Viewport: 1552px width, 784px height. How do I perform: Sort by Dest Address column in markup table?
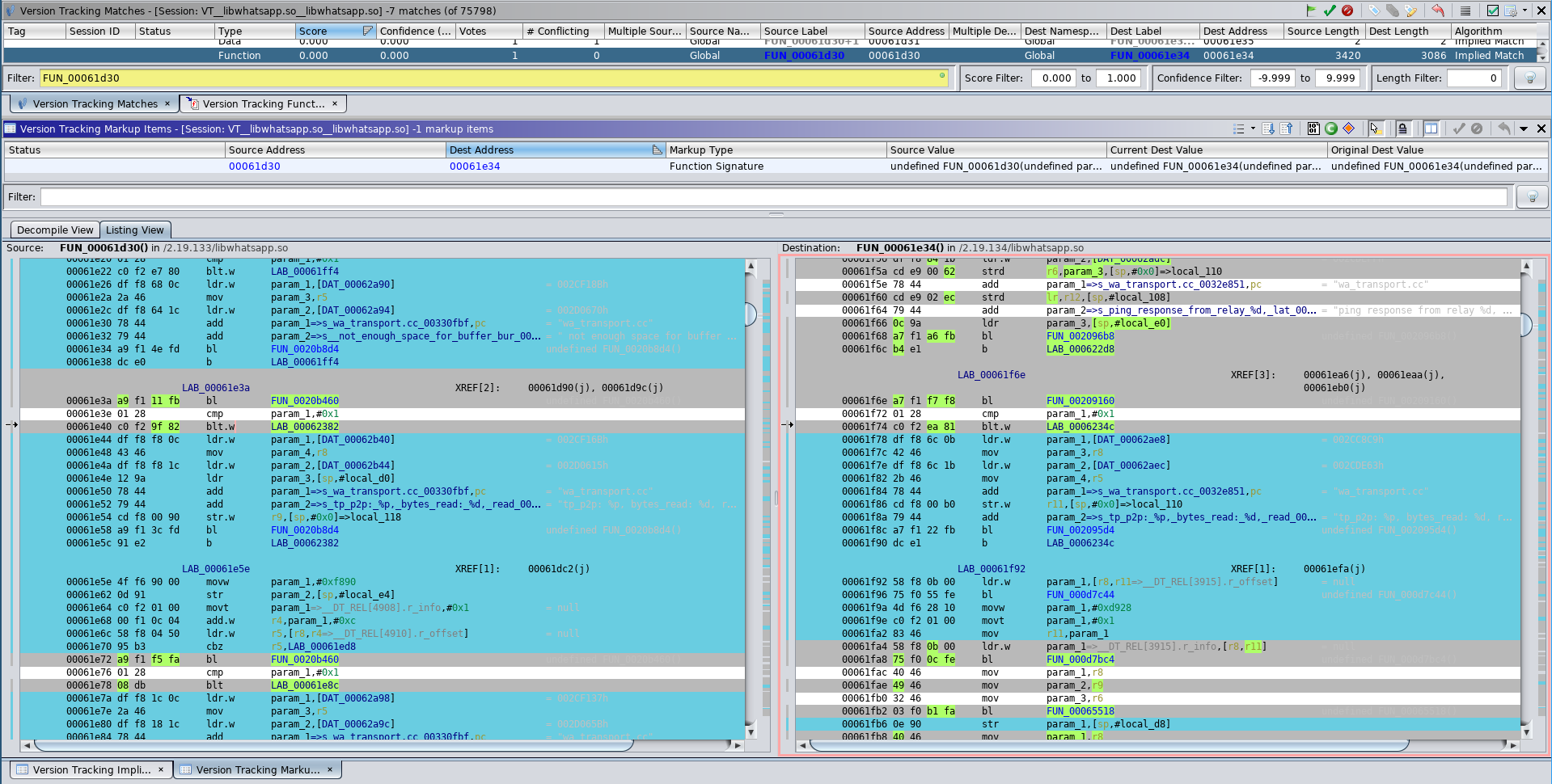coord(555,150)
